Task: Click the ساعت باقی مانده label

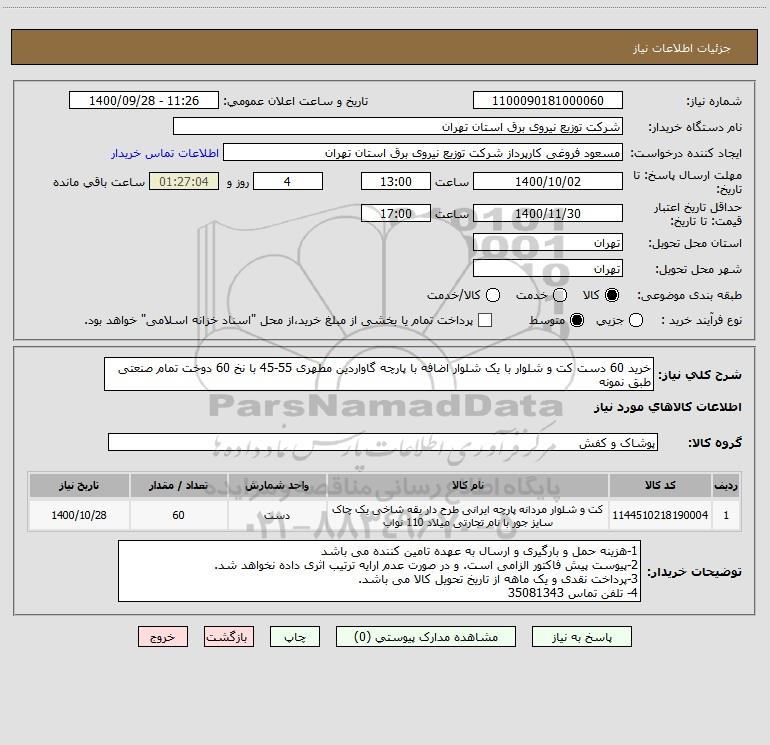Action: (99, 182)
